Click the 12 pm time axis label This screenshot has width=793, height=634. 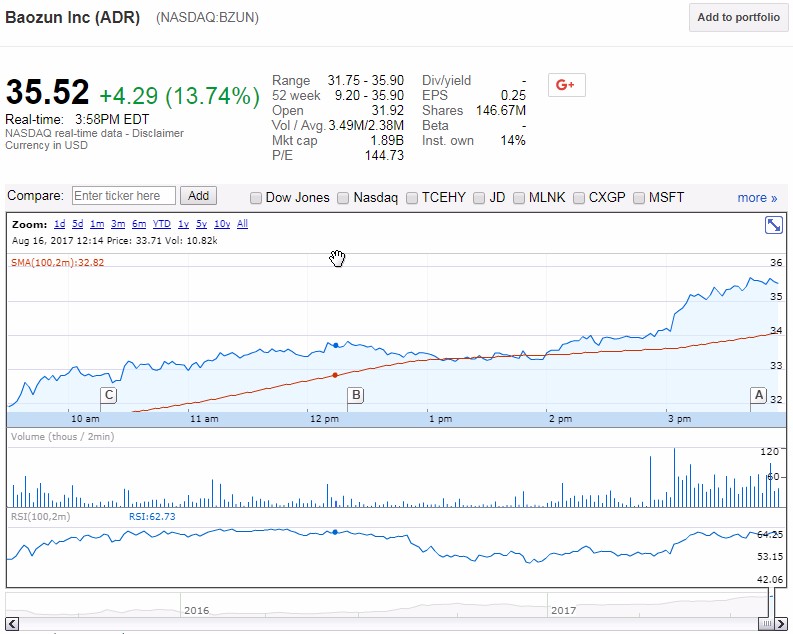(324, 419)
